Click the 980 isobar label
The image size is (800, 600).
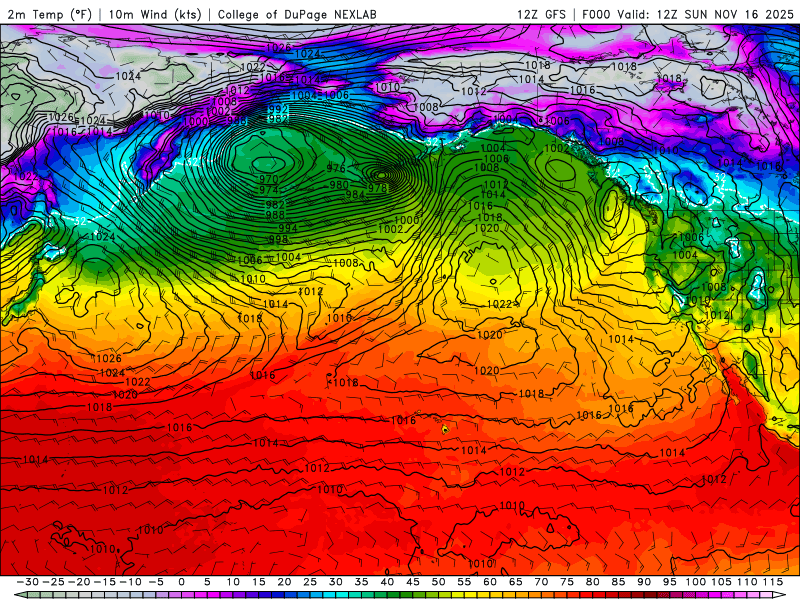coord(339,185)
